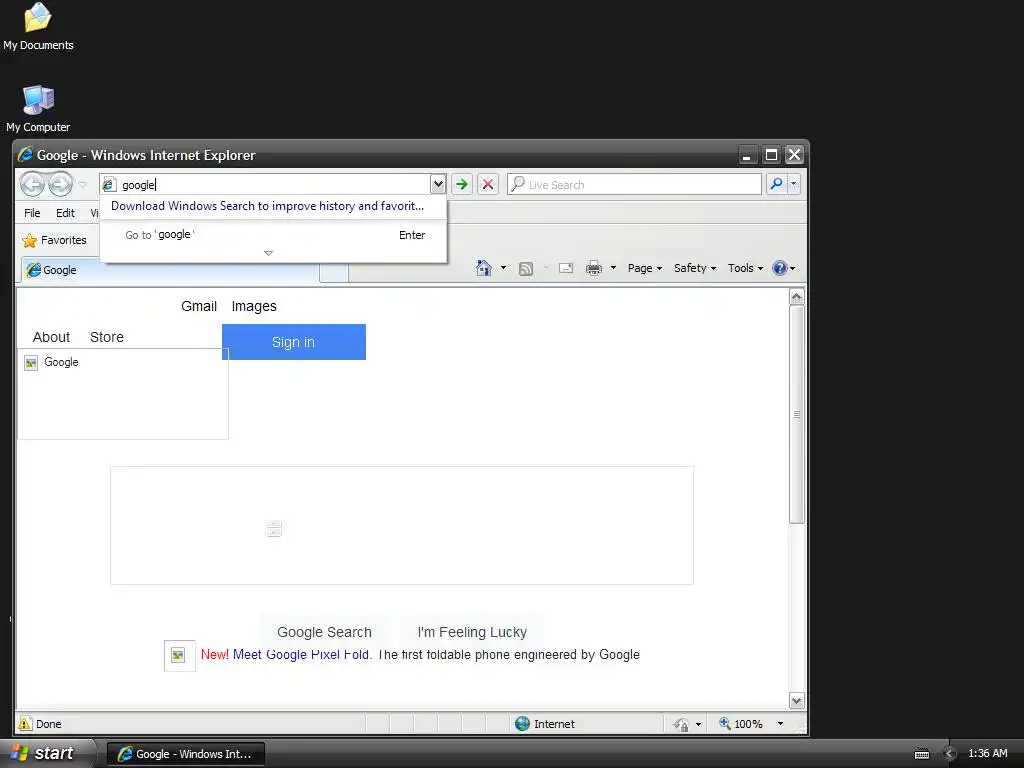This screenshot has height=768, width=1024.
Task: Click the Store link
Action: coord(106,337)
